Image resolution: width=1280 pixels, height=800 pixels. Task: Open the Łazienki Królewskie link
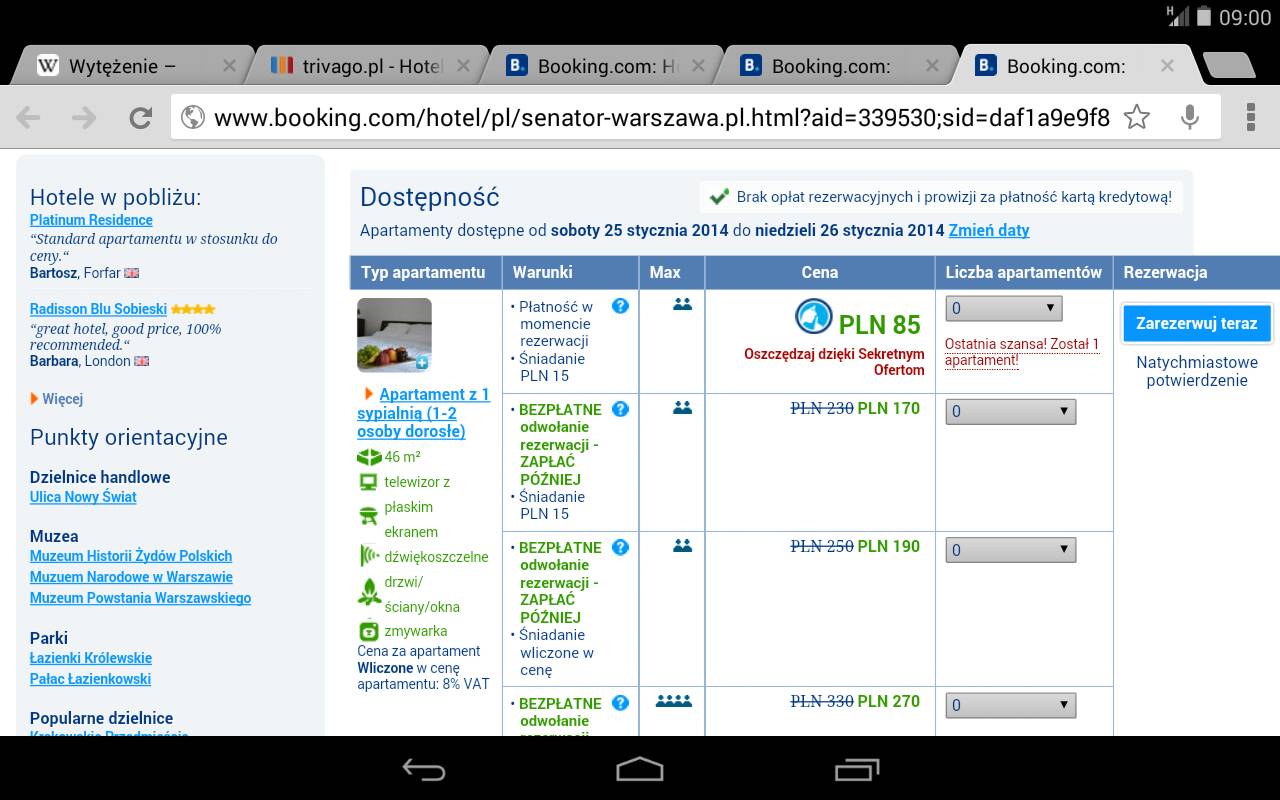91,658
